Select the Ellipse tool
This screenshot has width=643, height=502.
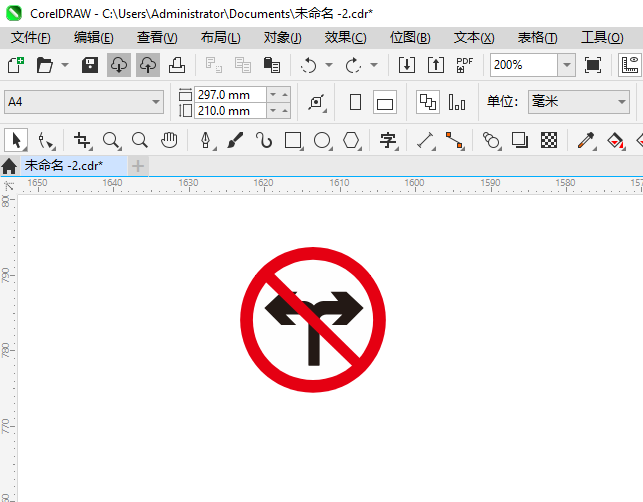pyautogui.click(x=322, y=140)
